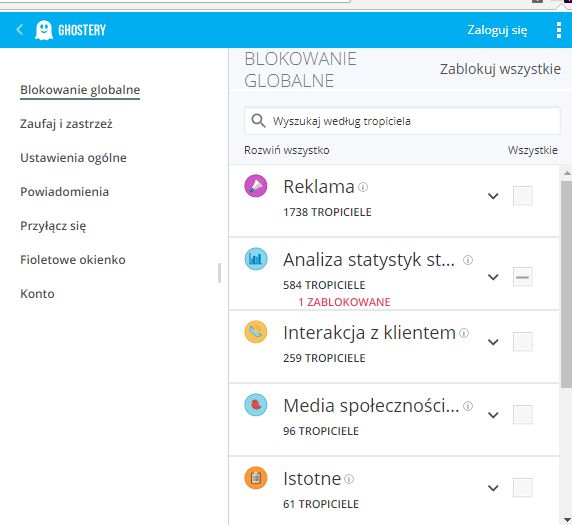Viewport: 572px width, 525px height.
Task: Show info tooltip next to Reklama
Action: pyautogui.click(x=363, y=187)
